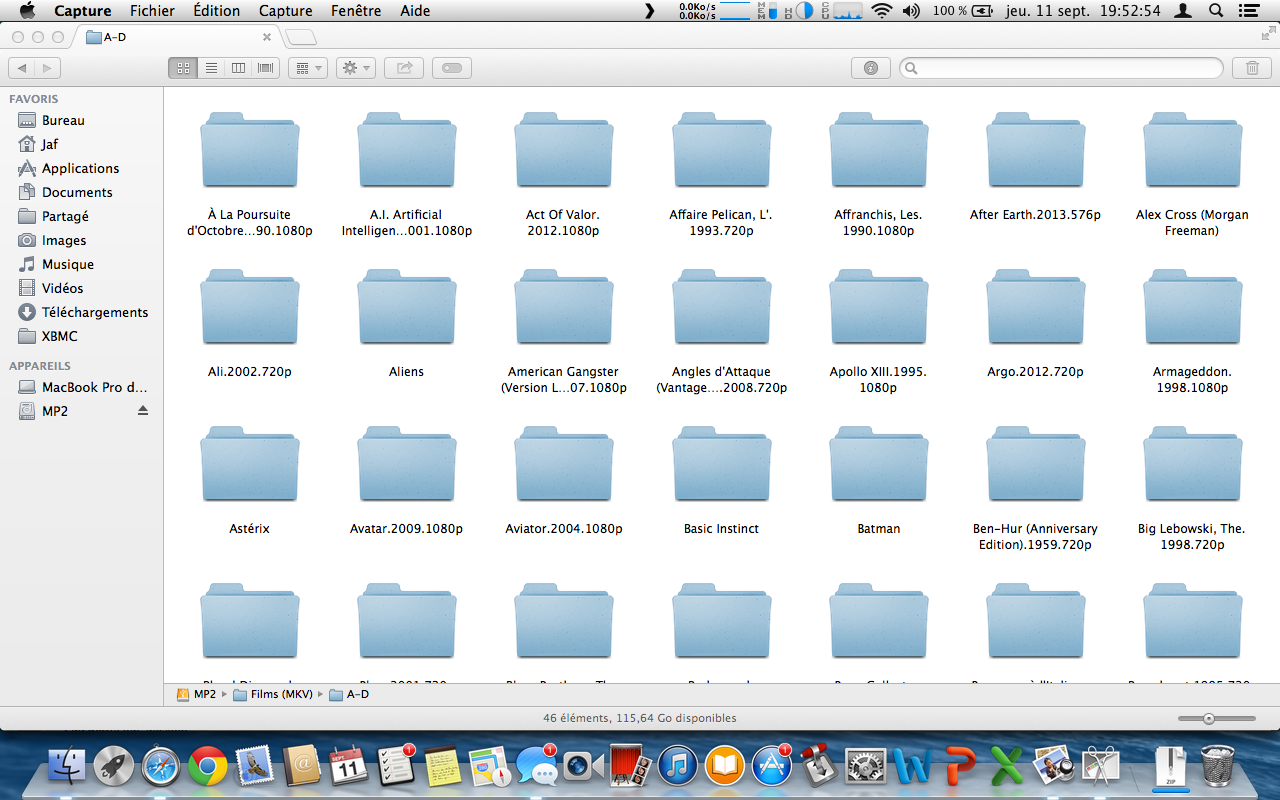This screenshot has height=800, width=1280.
Task: Open Finder from the Dock
Action: point(67,766)
